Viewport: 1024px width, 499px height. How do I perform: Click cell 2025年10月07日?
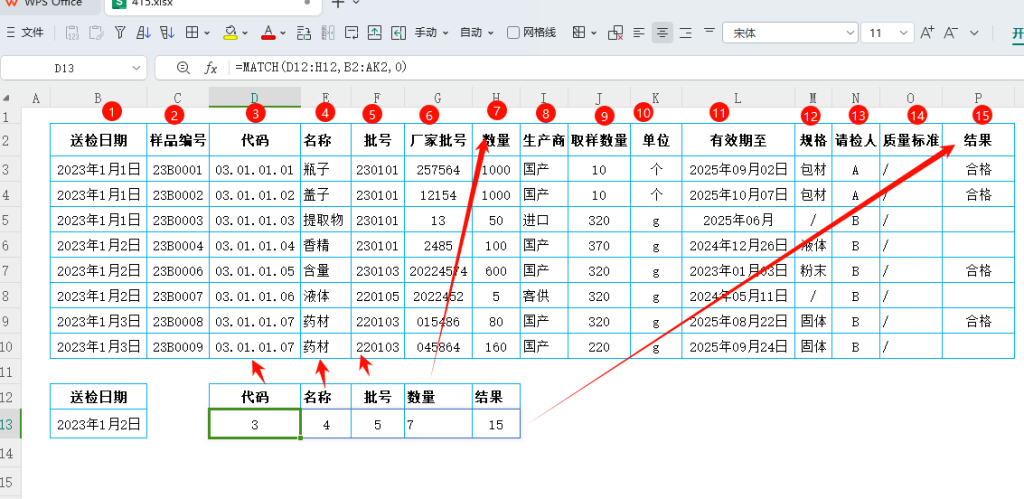[x=739, y=195]
